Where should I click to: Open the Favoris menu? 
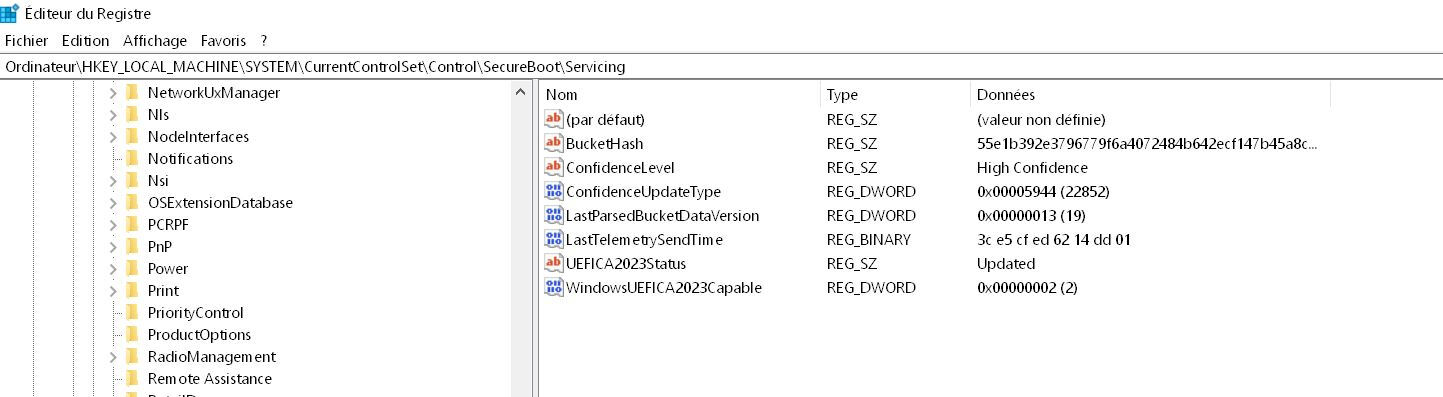[x=223, y=41]
